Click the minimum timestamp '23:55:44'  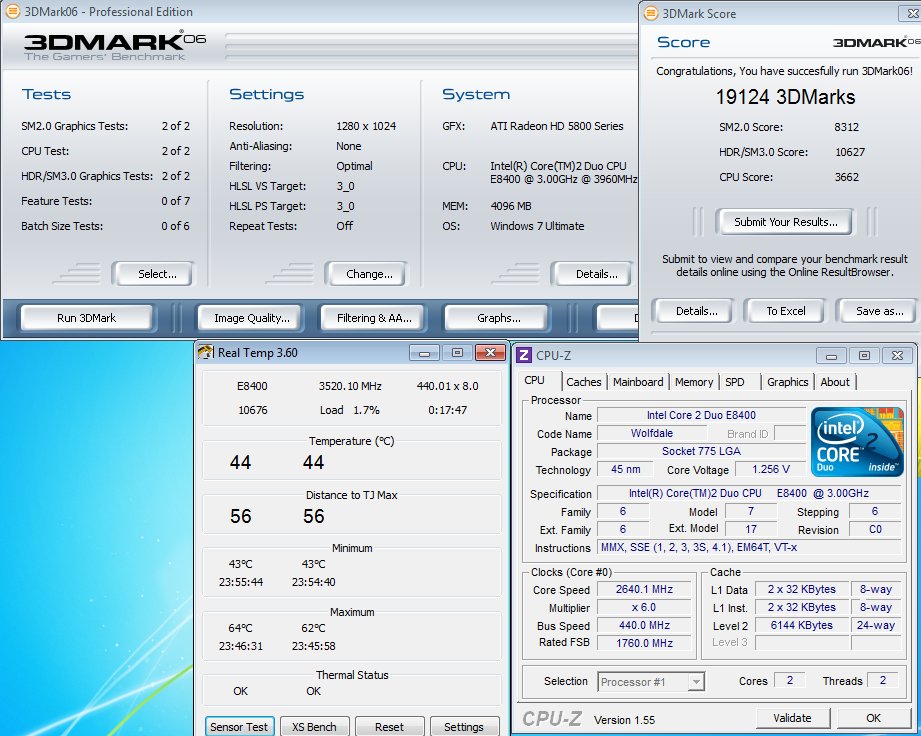[241, 582]
